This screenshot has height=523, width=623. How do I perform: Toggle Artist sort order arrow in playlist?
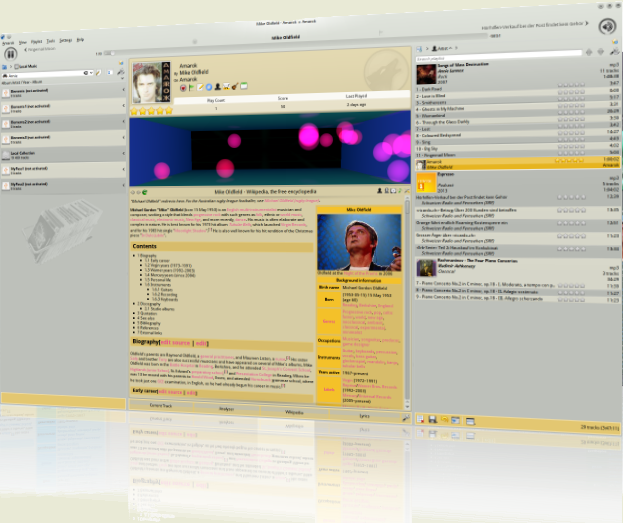click(451, 48)
